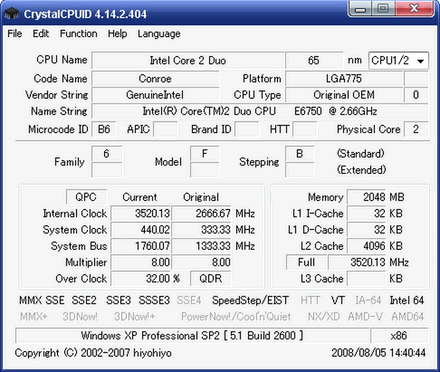The width and height of the screenshot is (440, 372).
Task: Click the Name String field with E6750
Action: point(260,111)
